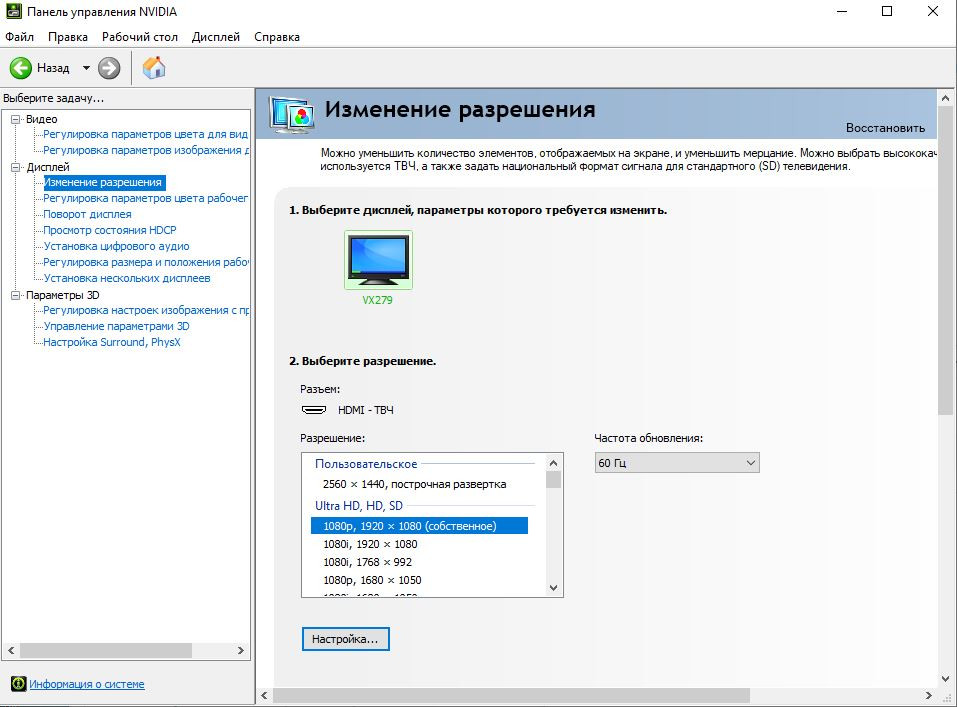Click the Дисплей category label in tree
This screenshot has height=707, width=957.
click(48, 167)
